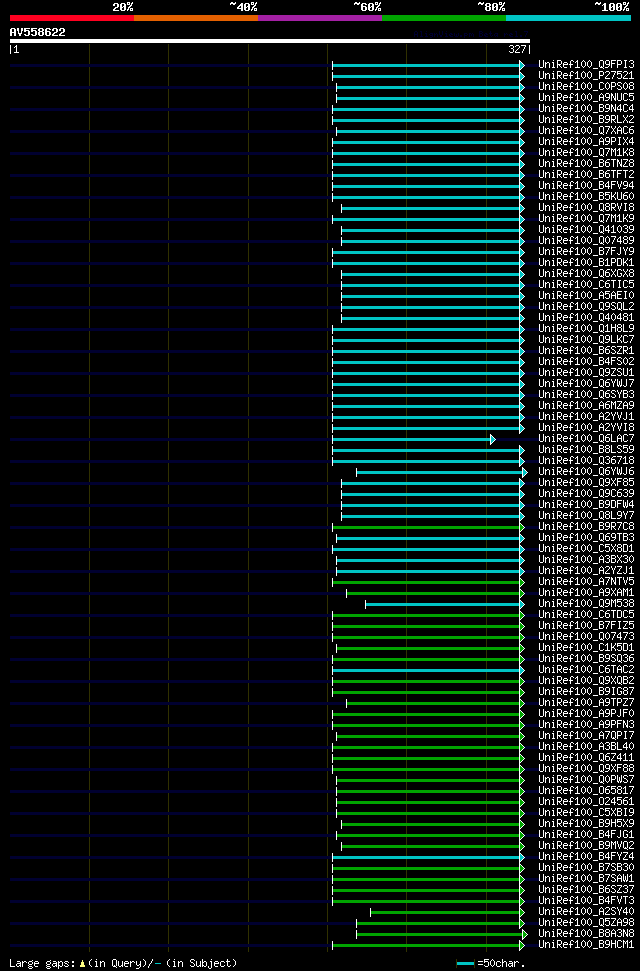Screen dimensions: 640x971
Task: Click the orange ~40% identity legend segment
Action: [196, 18]
